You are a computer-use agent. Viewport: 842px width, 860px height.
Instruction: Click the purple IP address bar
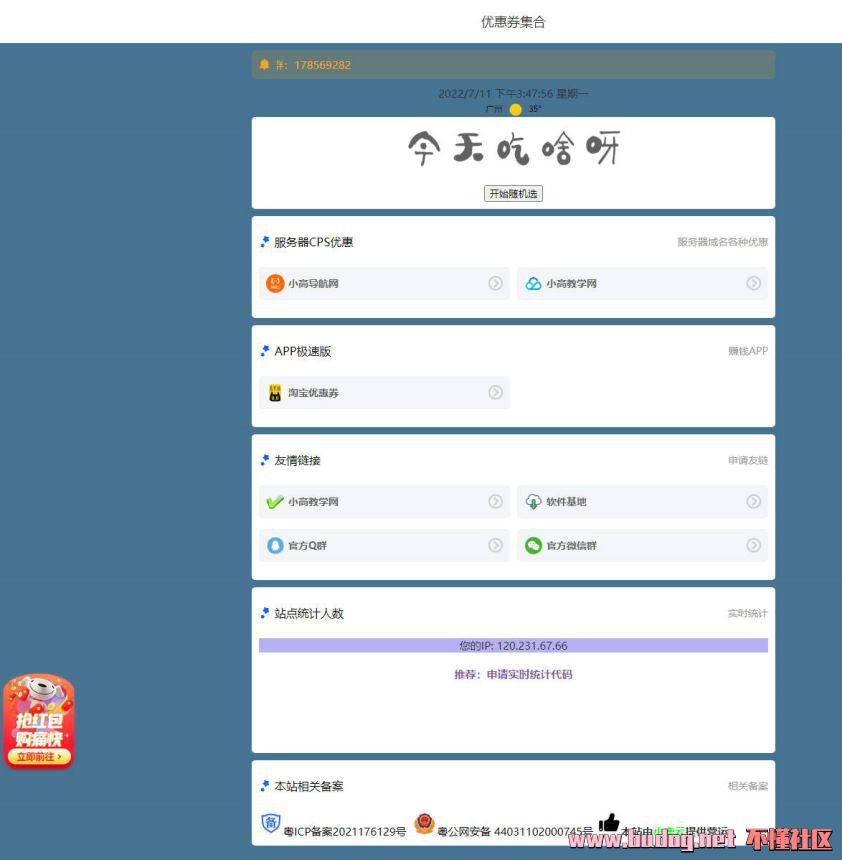coord(513,646)
